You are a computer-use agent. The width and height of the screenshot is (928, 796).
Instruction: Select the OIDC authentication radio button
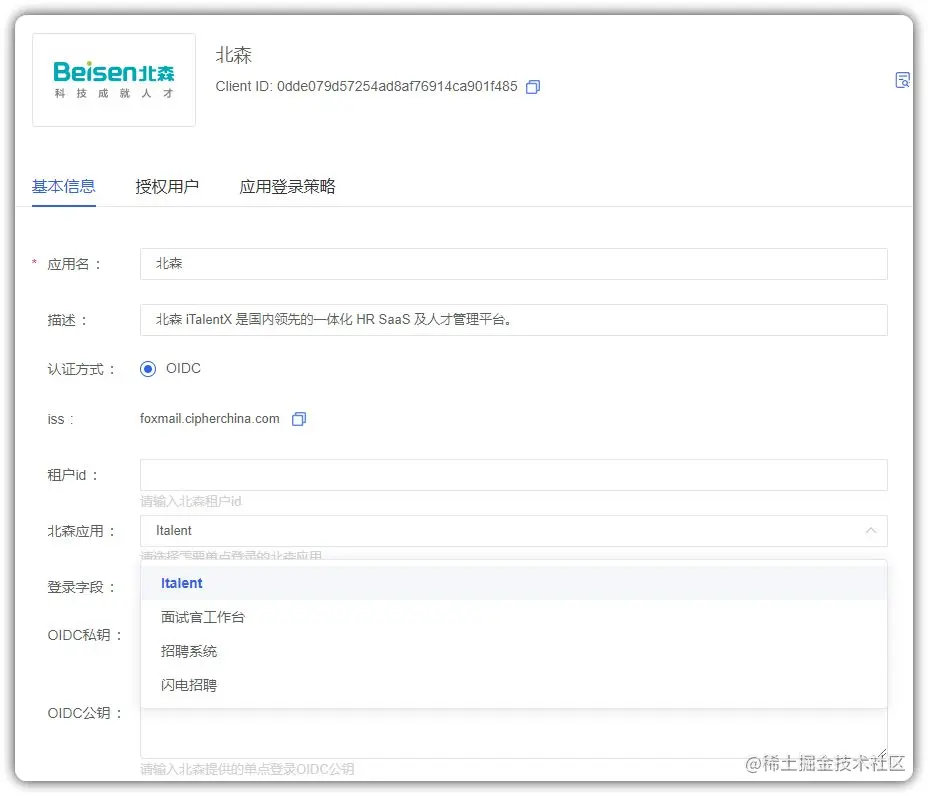tap(148, 369)
